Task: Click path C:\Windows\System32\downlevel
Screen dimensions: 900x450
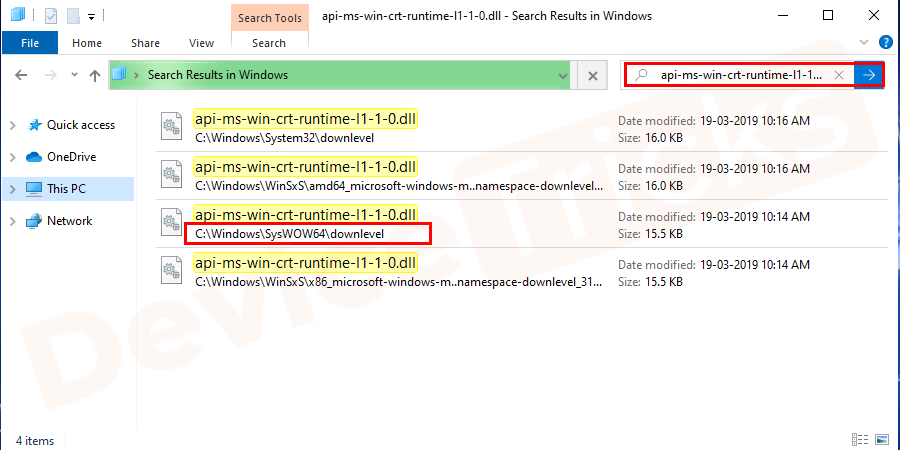Action: coord(285,138)
